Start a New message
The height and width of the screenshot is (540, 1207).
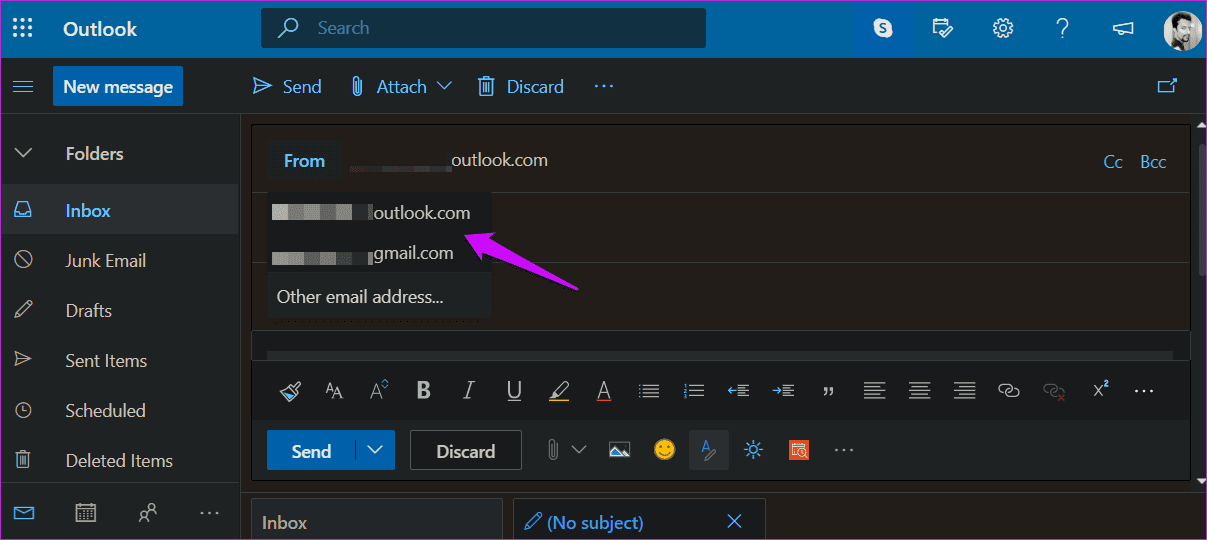tap(118, 87)
